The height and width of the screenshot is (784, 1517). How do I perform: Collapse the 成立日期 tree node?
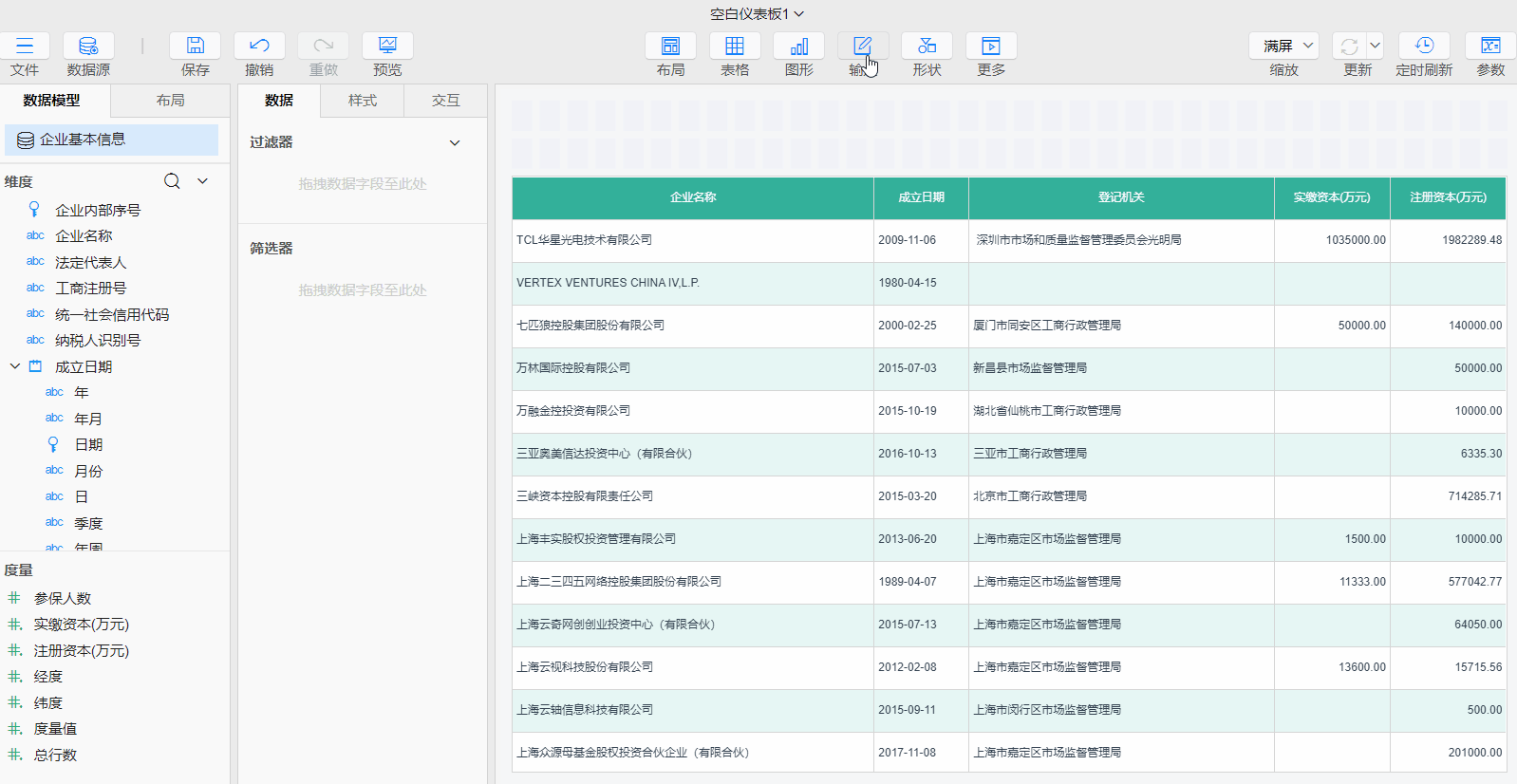click(x=15, y=366)
